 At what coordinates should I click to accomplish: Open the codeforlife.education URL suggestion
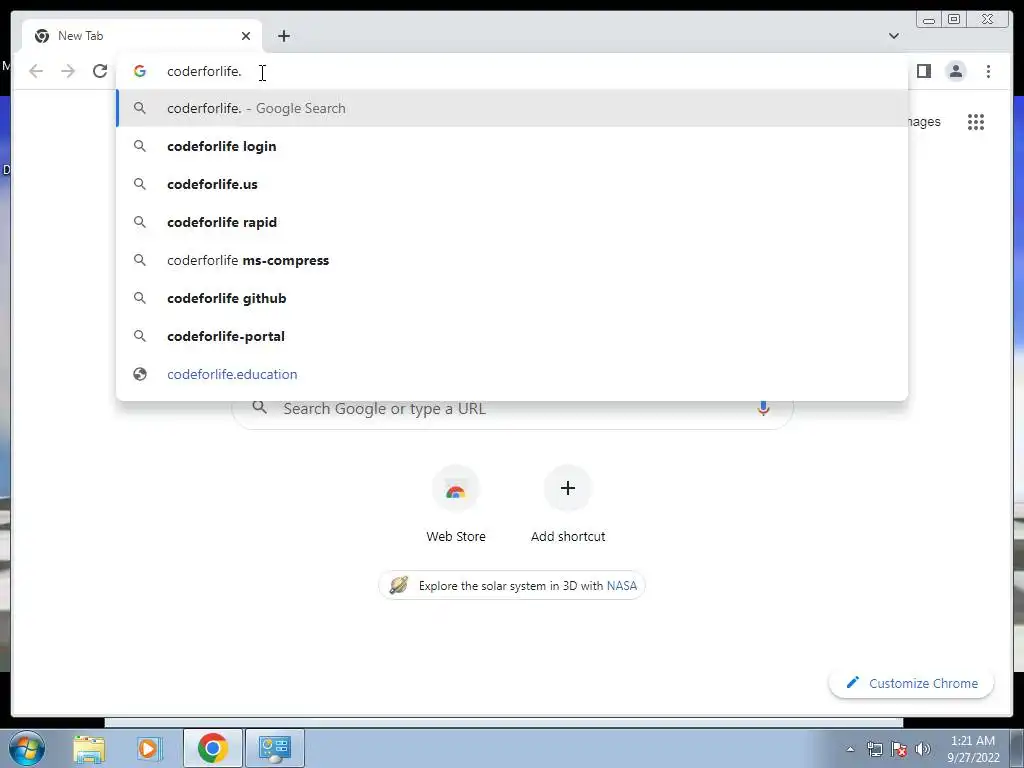512,374
